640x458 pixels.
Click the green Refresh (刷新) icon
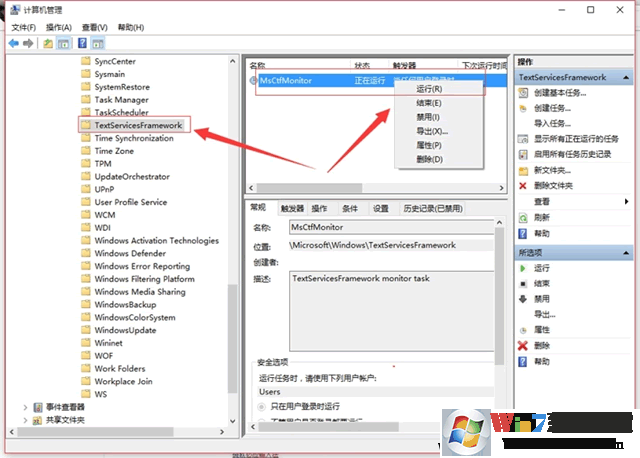pyautogui.click(x=523, y=218)
